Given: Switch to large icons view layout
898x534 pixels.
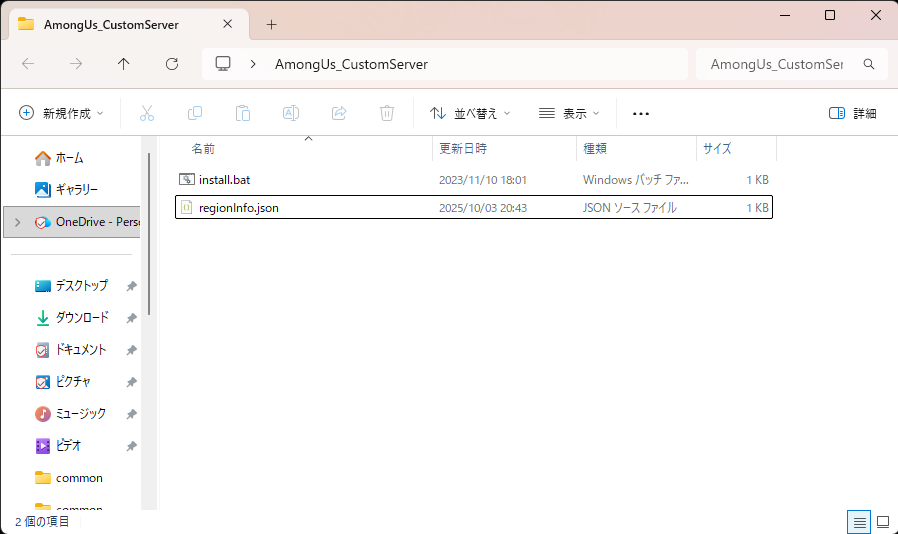Looking at the screenshot, I should [x=883, y=522].
